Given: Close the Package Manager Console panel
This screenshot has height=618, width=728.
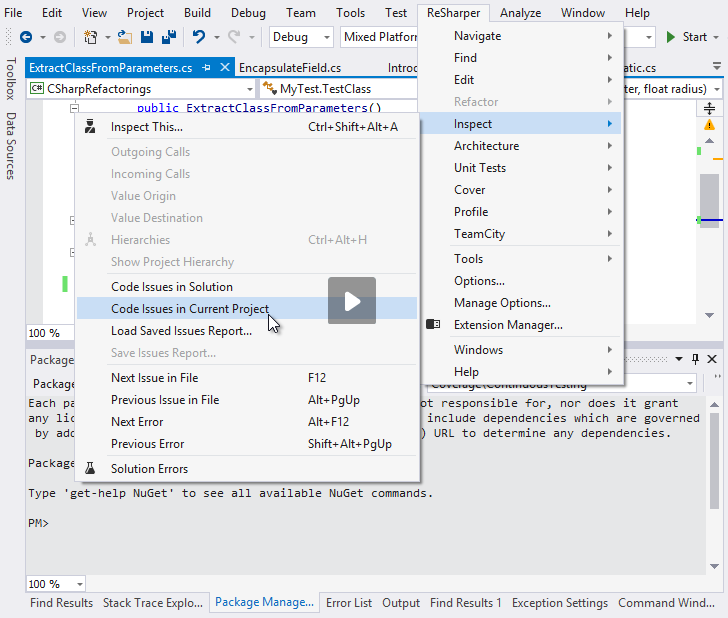Looking at the screenshot, I should (x=712, y=359).
